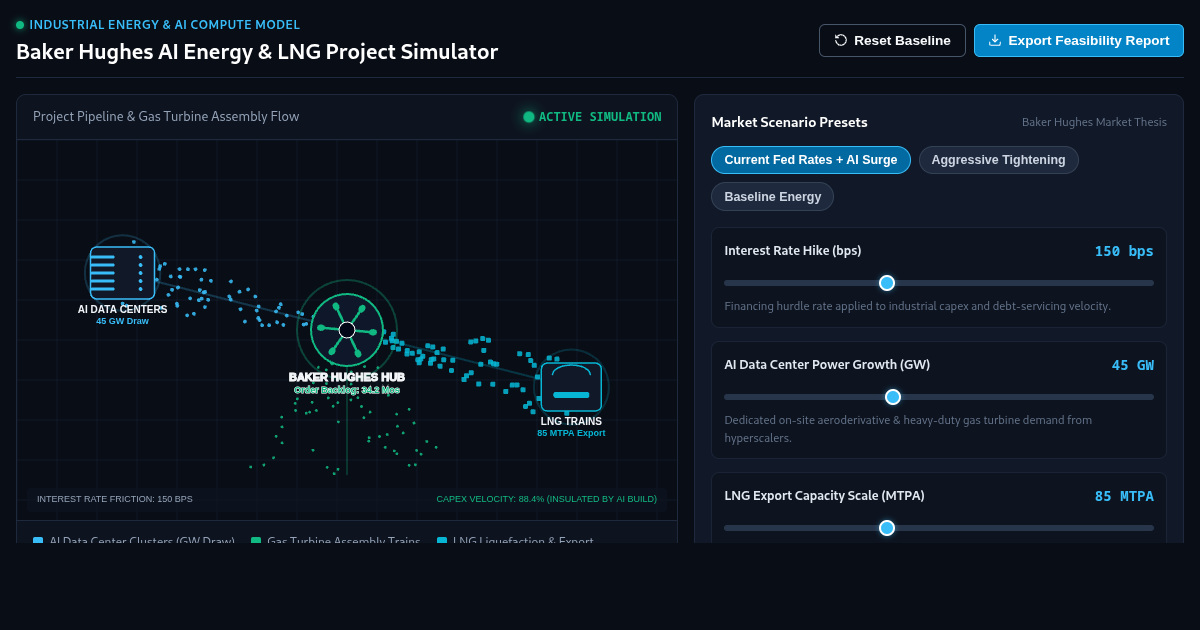Click the Interest Rate Hike slider handle
Image resolution: width=1200 pixels, height=630 pixels.
(887, 283)
